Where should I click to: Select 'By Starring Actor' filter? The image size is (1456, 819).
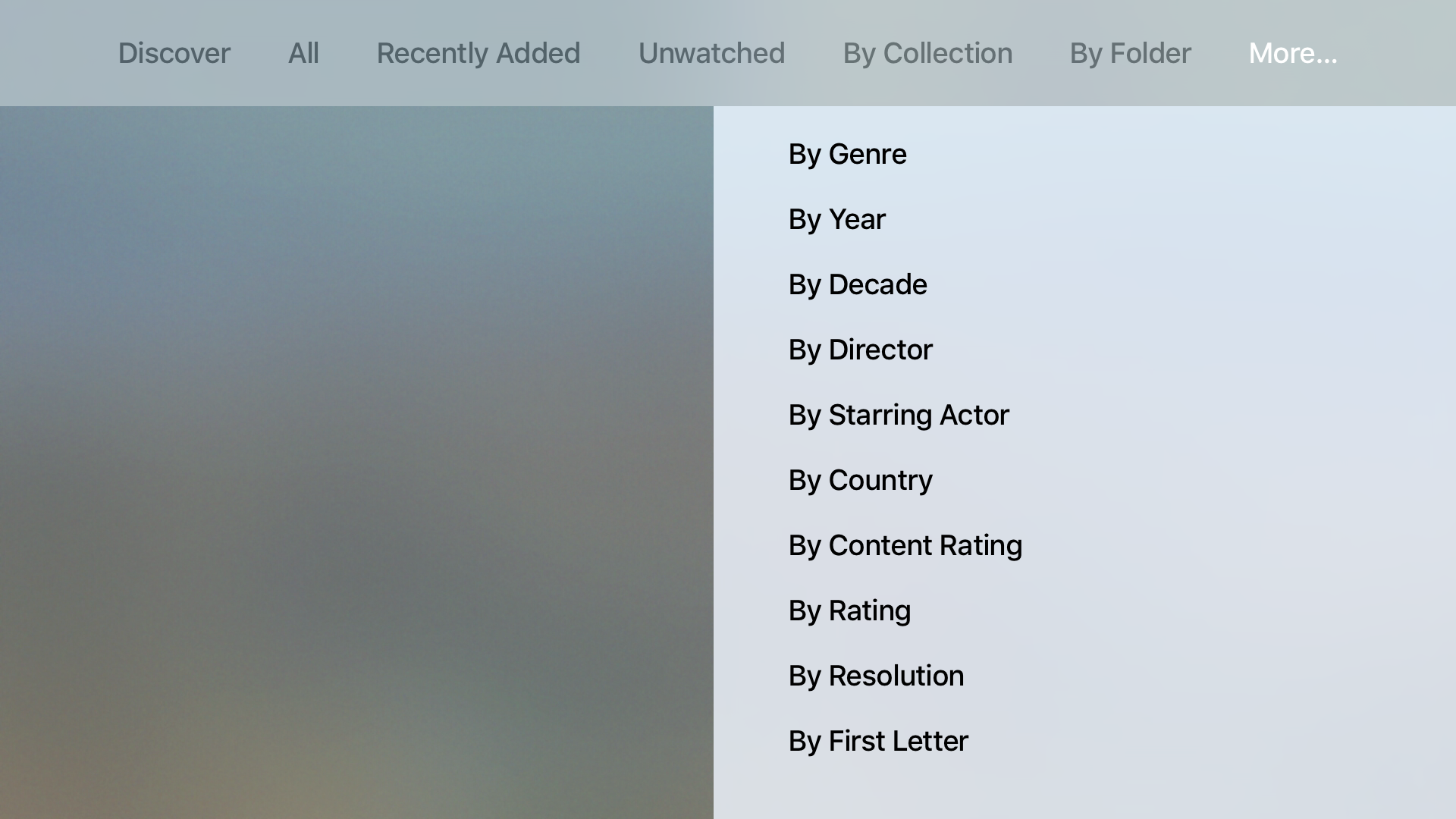coord(898,414)
